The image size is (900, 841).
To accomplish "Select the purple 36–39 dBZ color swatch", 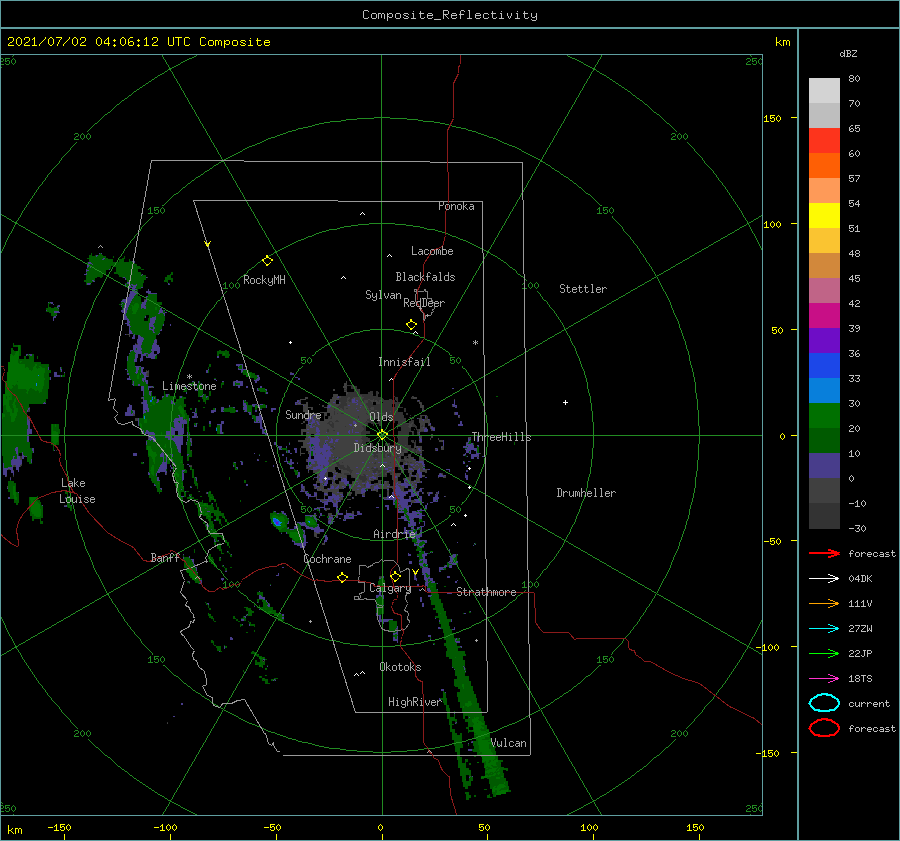I will click(824, 340).
